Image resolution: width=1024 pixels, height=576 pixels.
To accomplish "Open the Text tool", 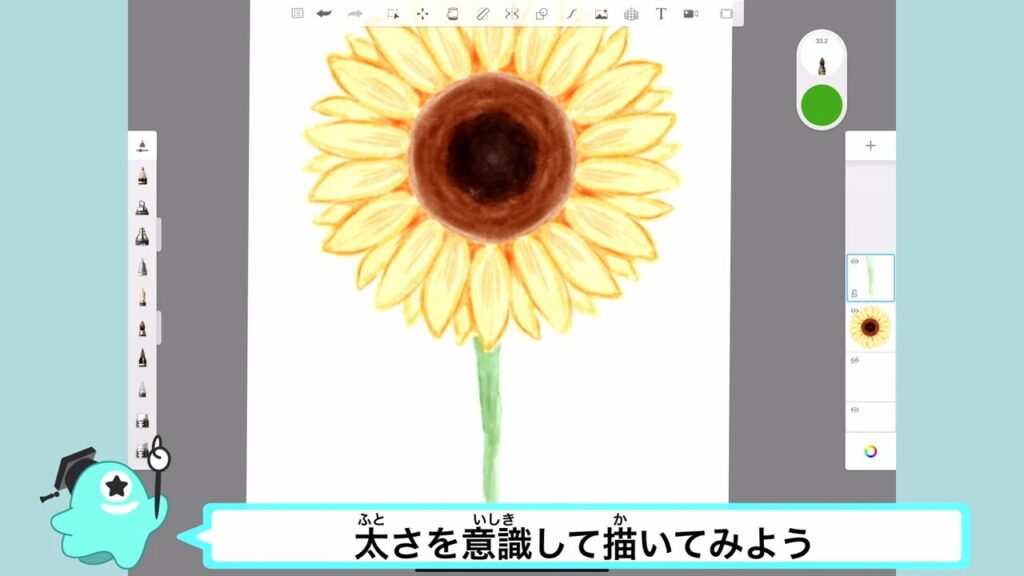I will (x=661, y=14).
